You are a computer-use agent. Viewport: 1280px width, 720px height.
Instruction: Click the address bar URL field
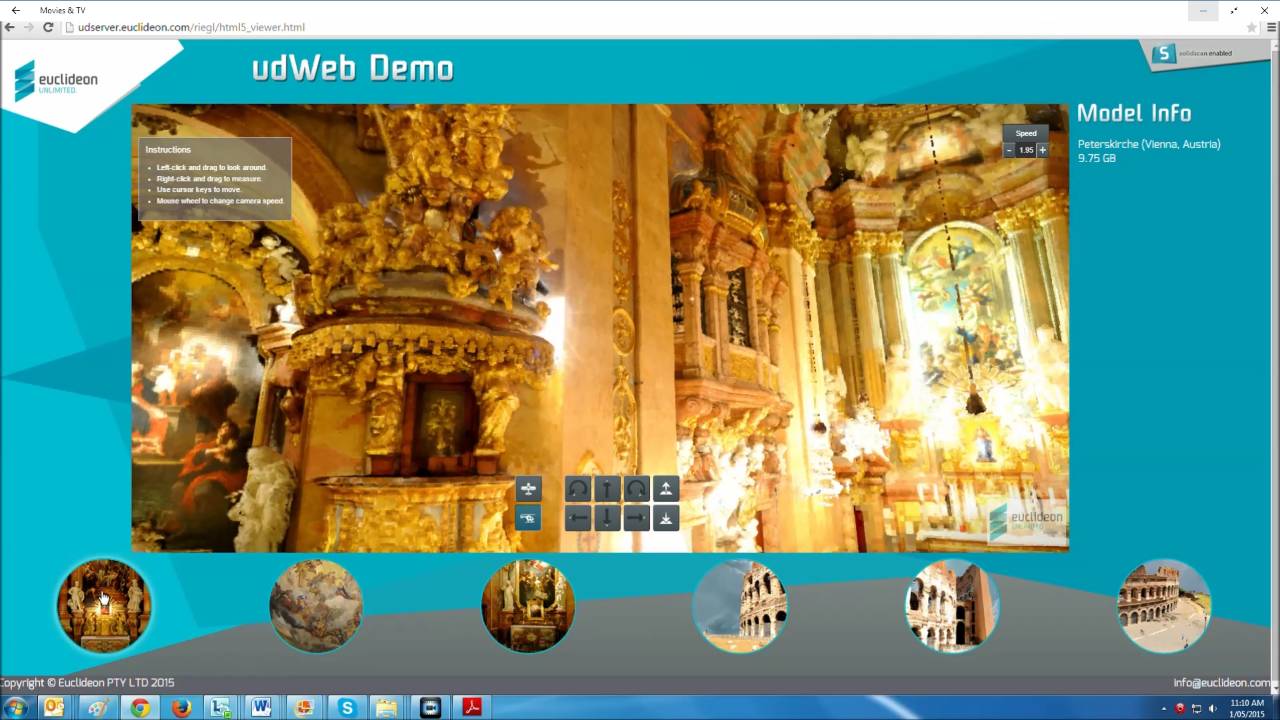coord(650,27)
